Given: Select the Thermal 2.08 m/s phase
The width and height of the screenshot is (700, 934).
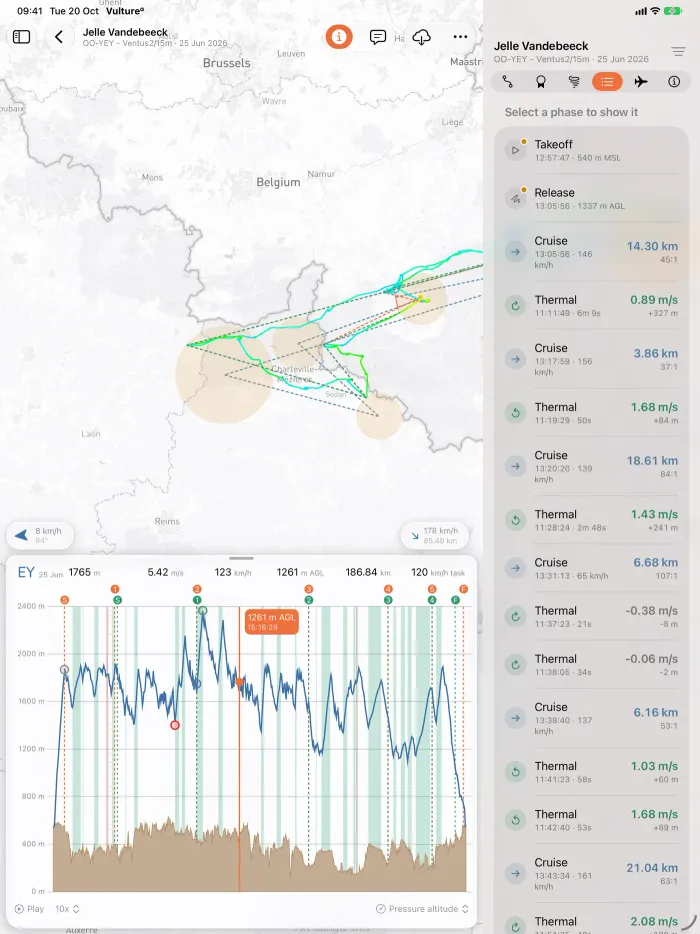Looking at the screenshot, I should click(x=592, y=922).
